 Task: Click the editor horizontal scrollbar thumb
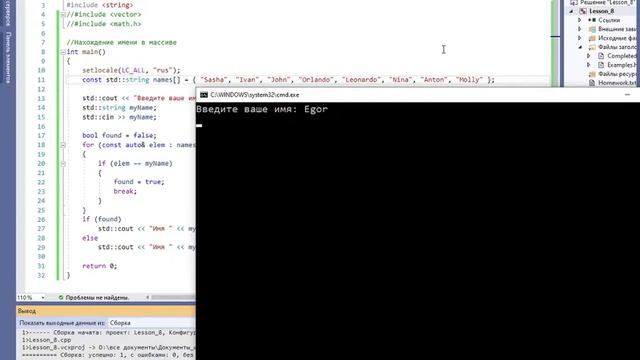[x=173, y=298]
